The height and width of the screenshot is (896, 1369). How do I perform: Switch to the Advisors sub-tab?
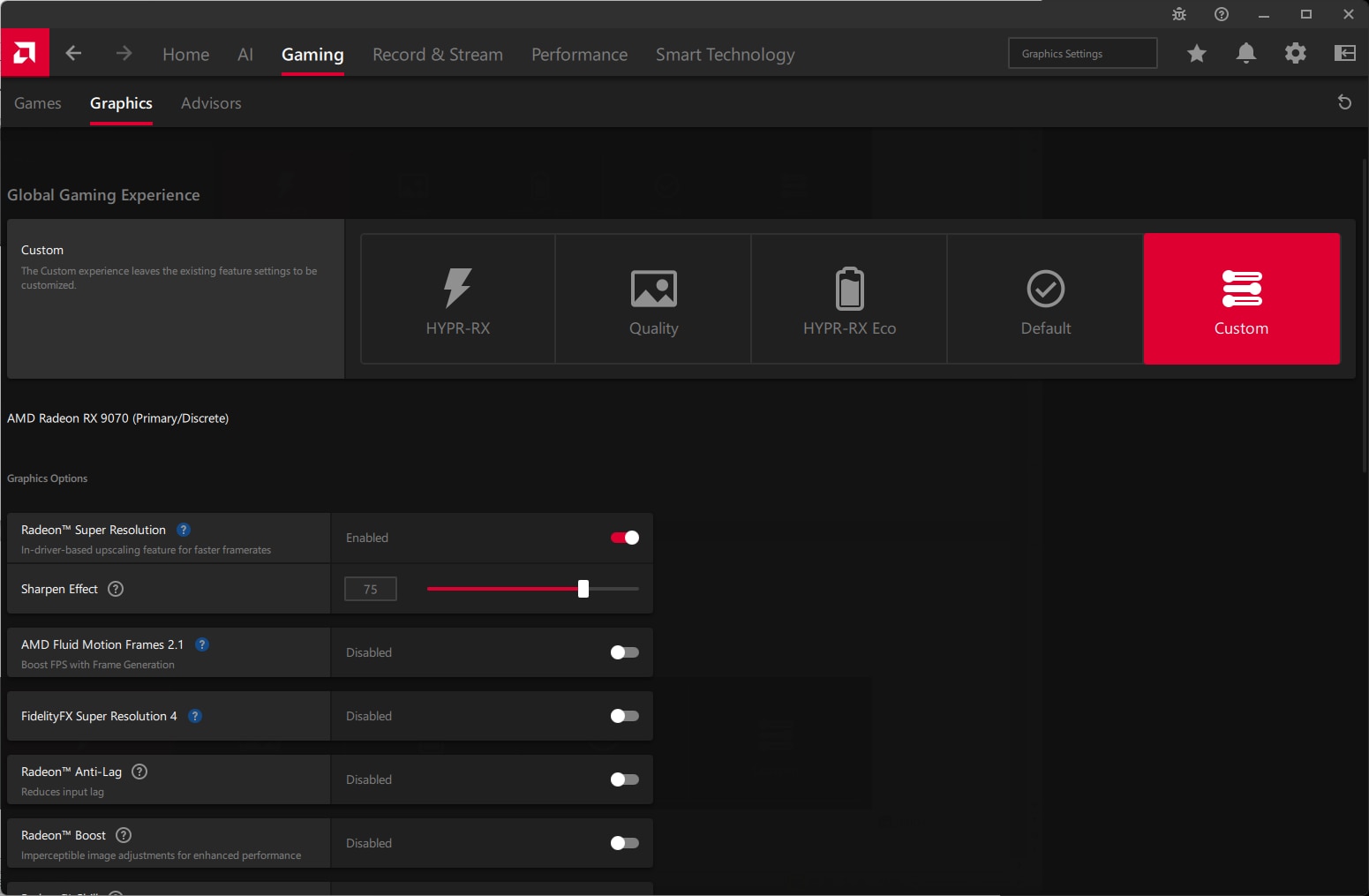[x=211, y=103]
